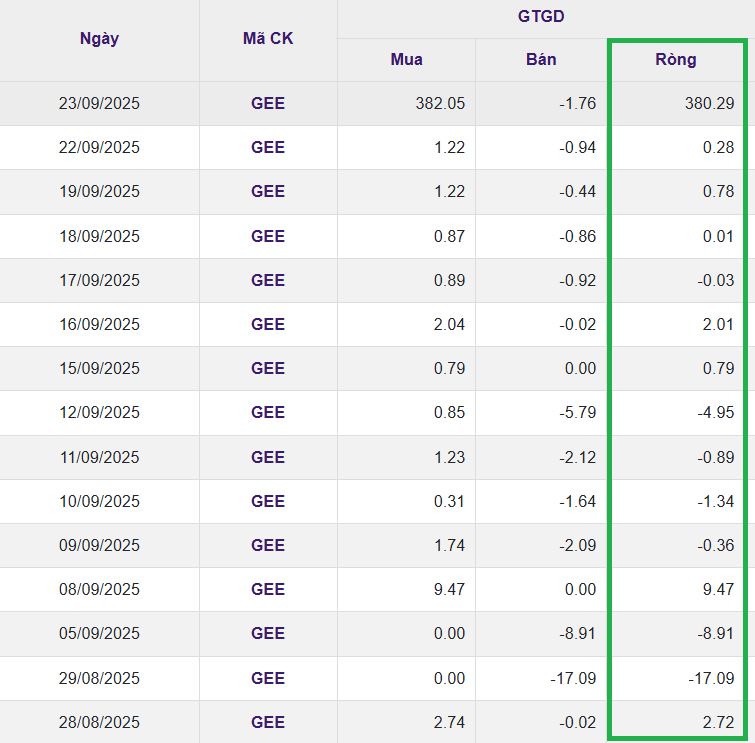Select the Mã CK column header

coord(268,39)
